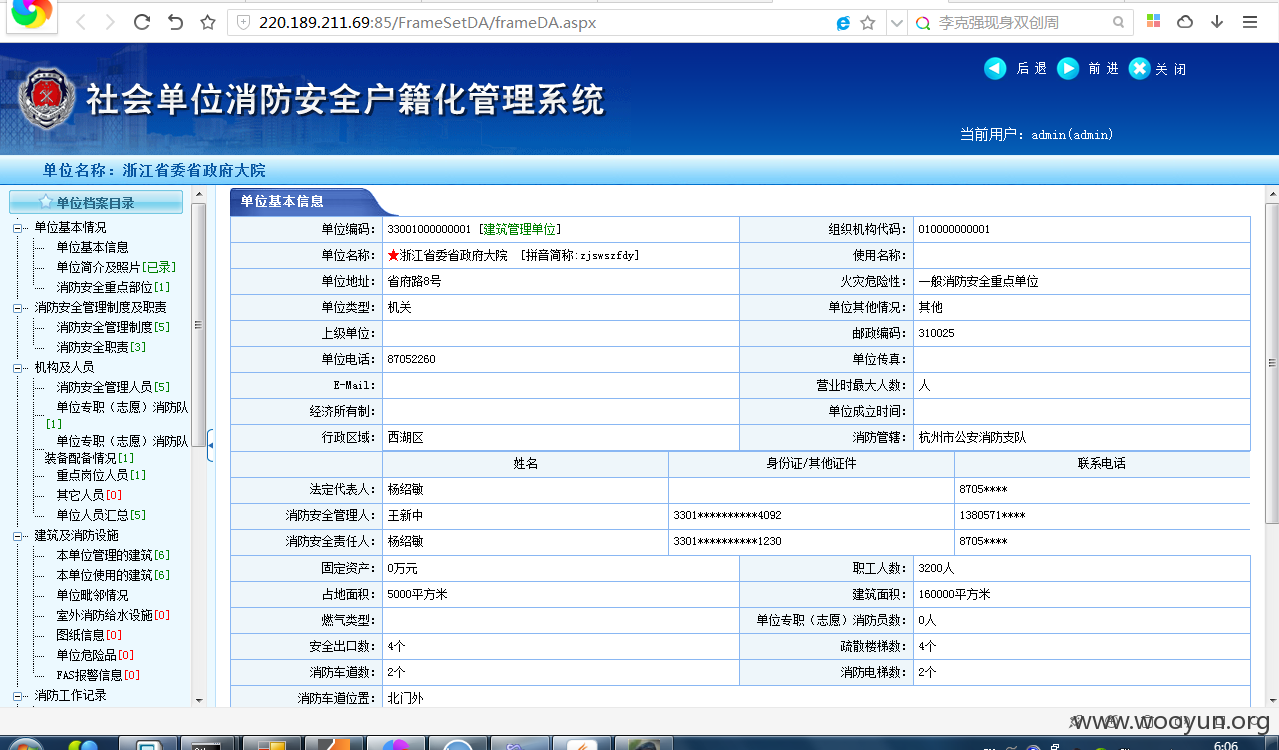Collapse the 建筑及消防设施 tree node
The image size is (1279, 750).
[x=18, y=535]
